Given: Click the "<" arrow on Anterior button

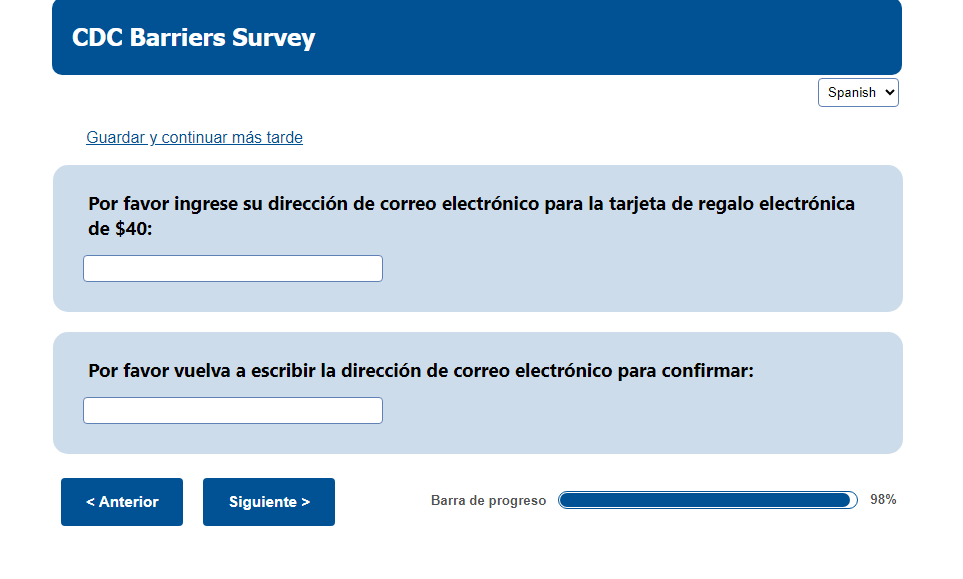Looking at the screenshot, I should [91, 502].
